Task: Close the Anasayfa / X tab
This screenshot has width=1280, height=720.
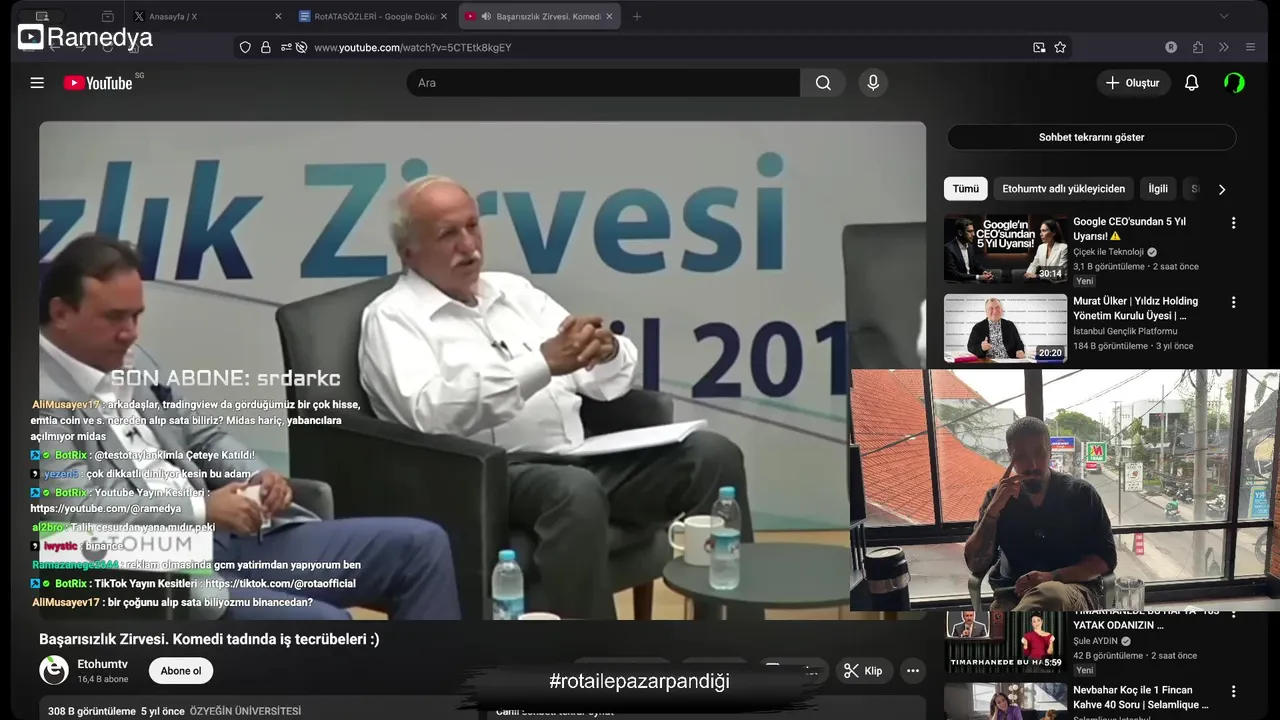Action: point(278,16)
